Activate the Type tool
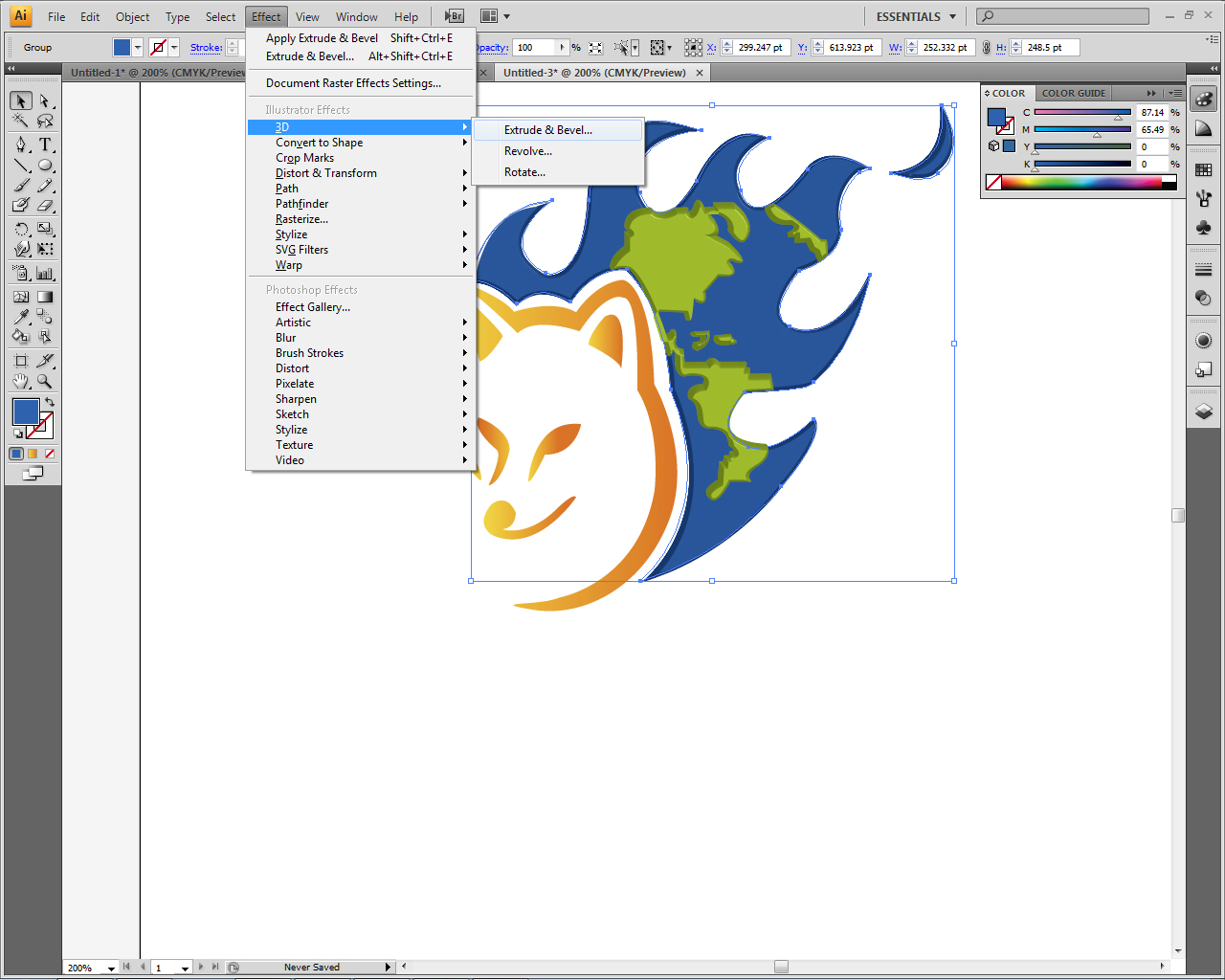The image size is (1225, 980). [44, 144]
